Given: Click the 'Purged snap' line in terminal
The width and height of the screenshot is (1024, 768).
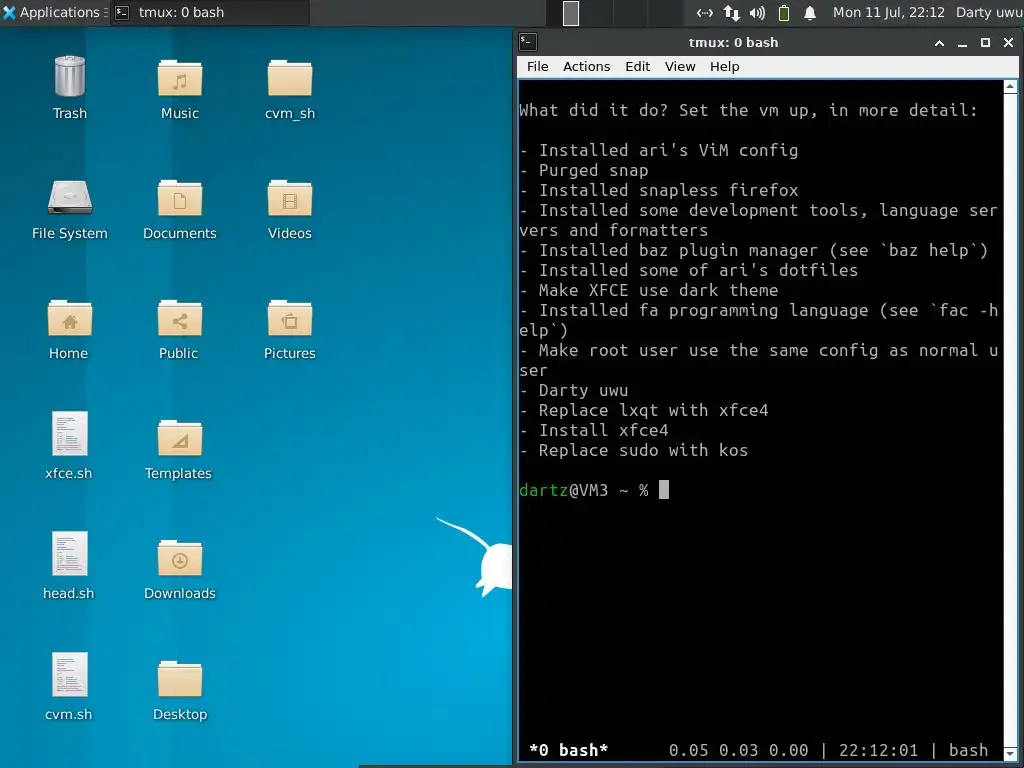Looking at the screenshot, I should point(584,170).
